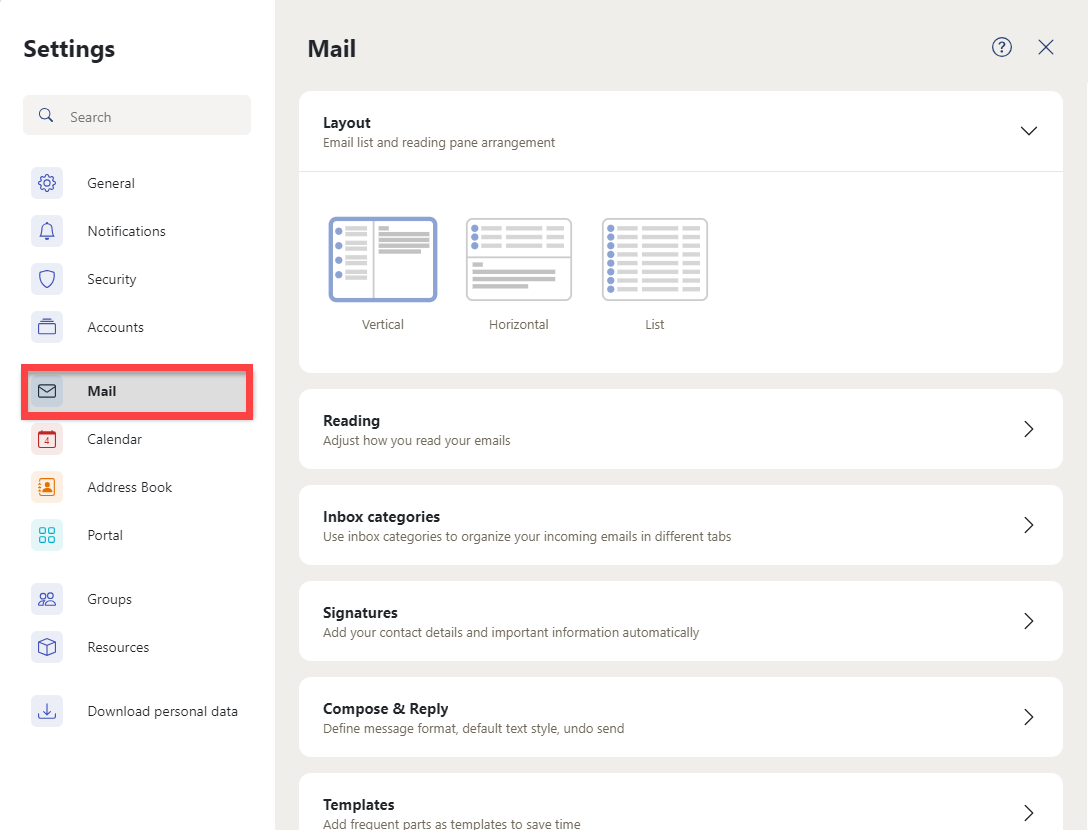
Task: Choose the Horizontal layout thumbnail
Action: coord(518,260)
